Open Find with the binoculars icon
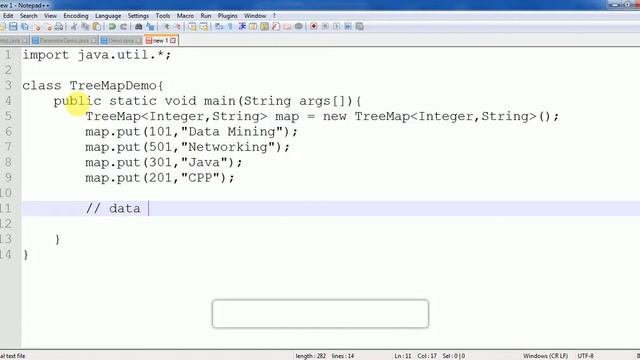640x360 pixels. 139,27
